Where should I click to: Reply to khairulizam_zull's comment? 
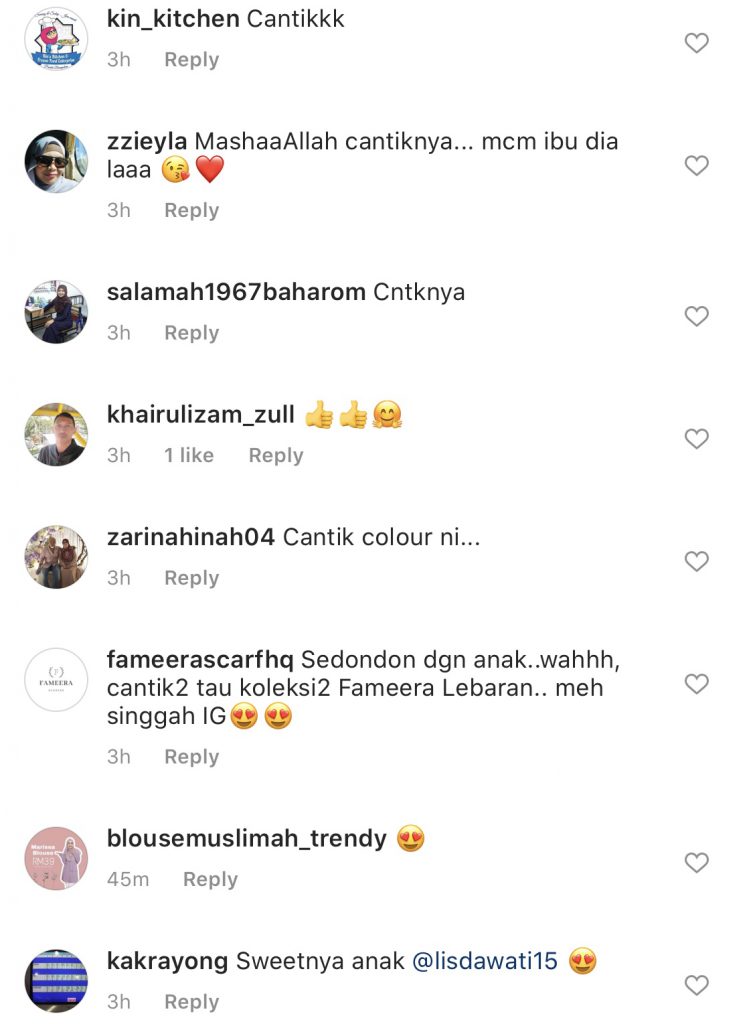[x=276, y=455]
